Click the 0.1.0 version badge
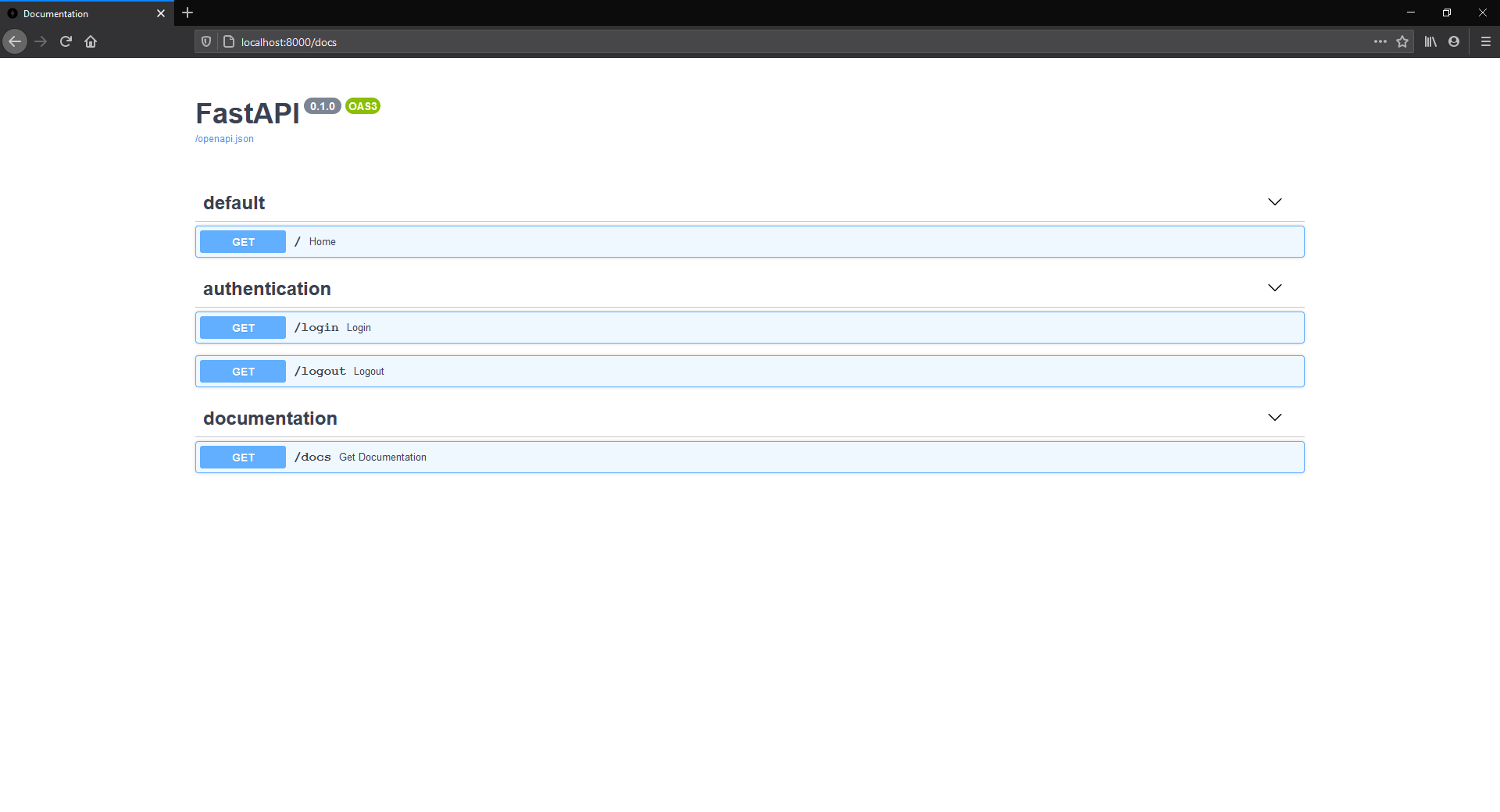Screen dimensions: 1500x812 click(323, 106)
